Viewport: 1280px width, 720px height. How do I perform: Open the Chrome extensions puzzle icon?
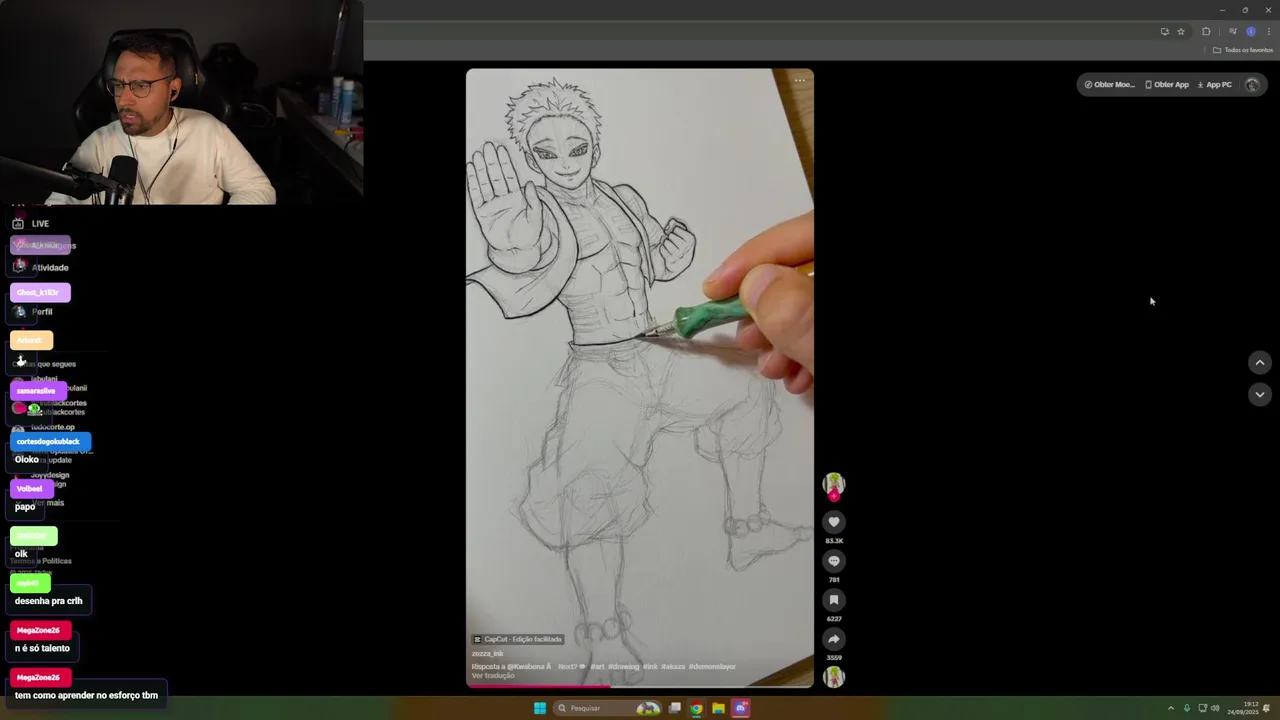click(x=1206, y=32)
